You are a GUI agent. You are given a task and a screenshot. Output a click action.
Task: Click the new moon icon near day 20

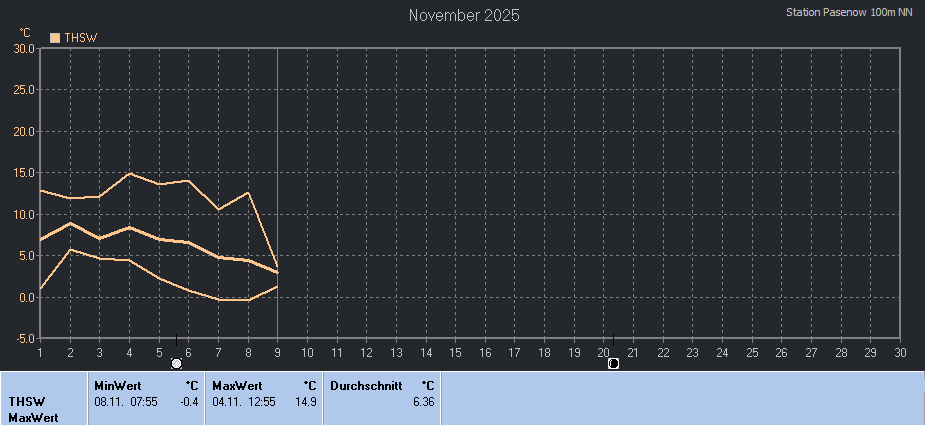(613, 363)
